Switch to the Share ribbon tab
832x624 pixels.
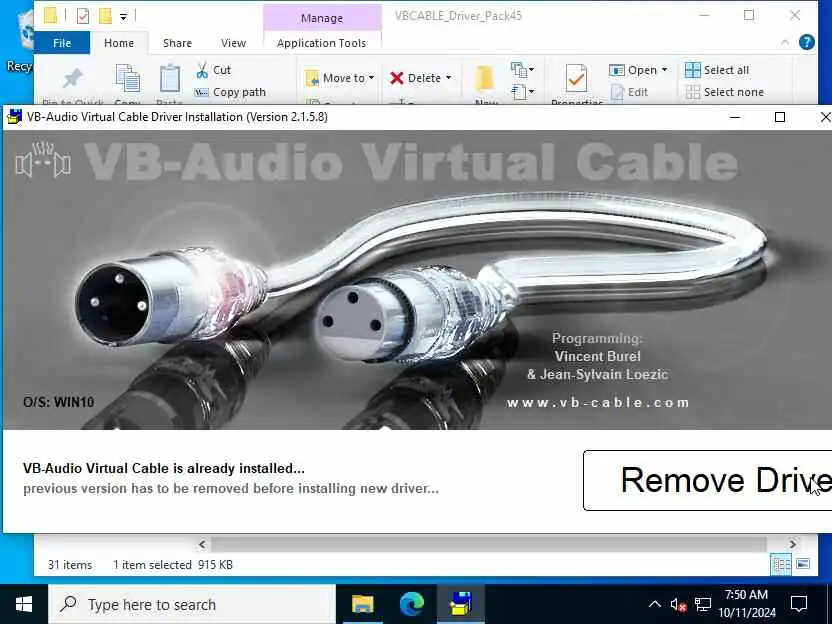(x=177, y=43)
